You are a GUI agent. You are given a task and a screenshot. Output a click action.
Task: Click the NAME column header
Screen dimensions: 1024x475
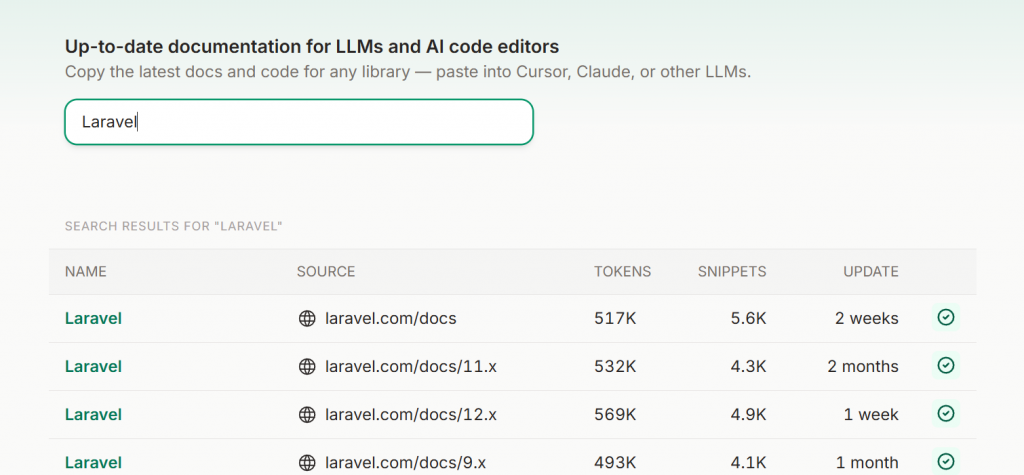coord(86,272)
